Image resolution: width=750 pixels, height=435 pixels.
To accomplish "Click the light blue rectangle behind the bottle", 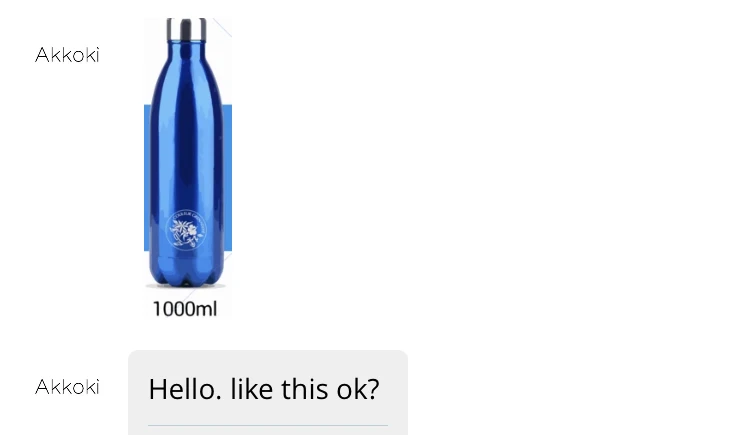I will (x=228, y=177).
